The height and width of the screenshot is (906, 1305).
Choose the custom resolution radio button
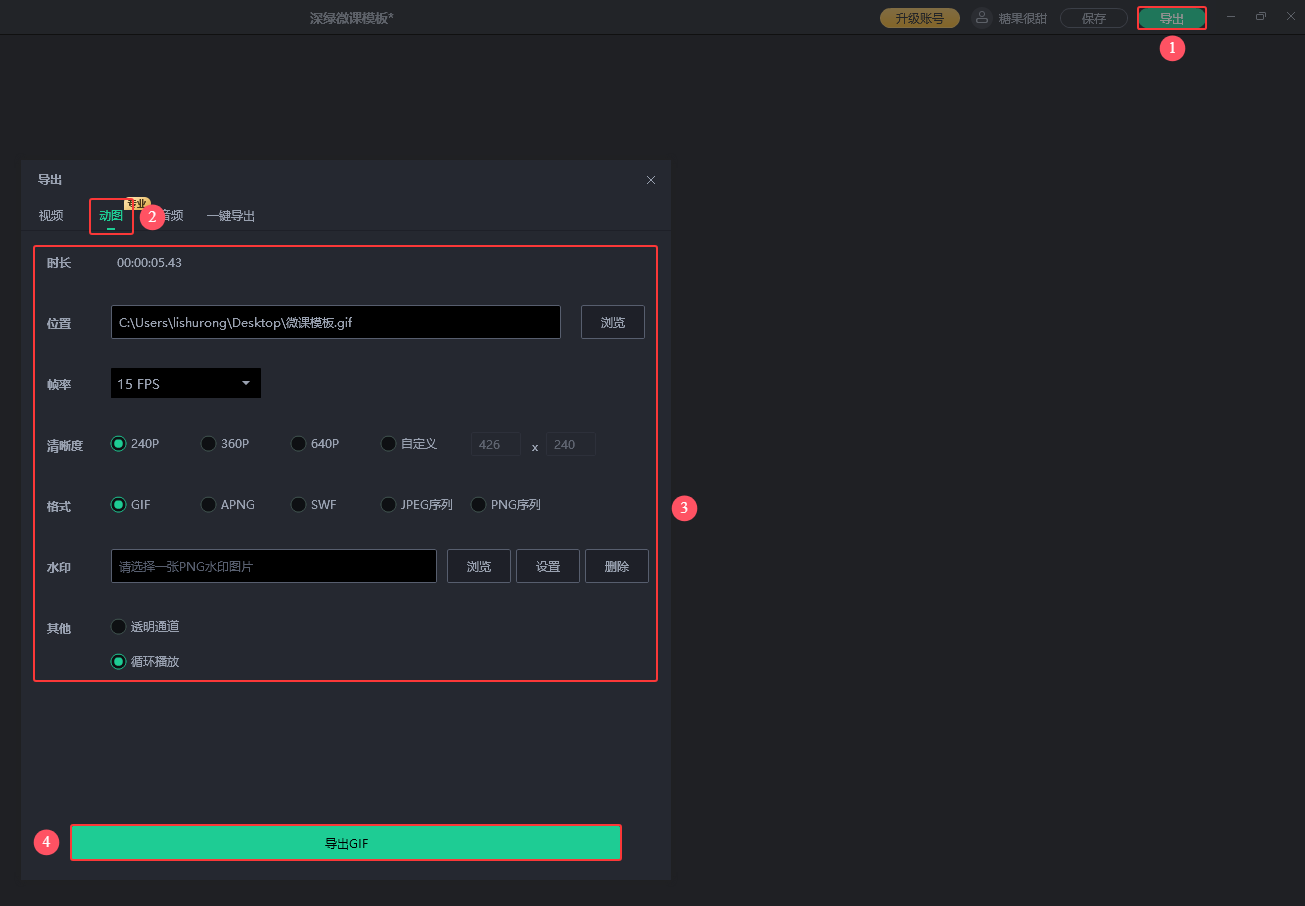pyautogui.click(x=389, y=444)
